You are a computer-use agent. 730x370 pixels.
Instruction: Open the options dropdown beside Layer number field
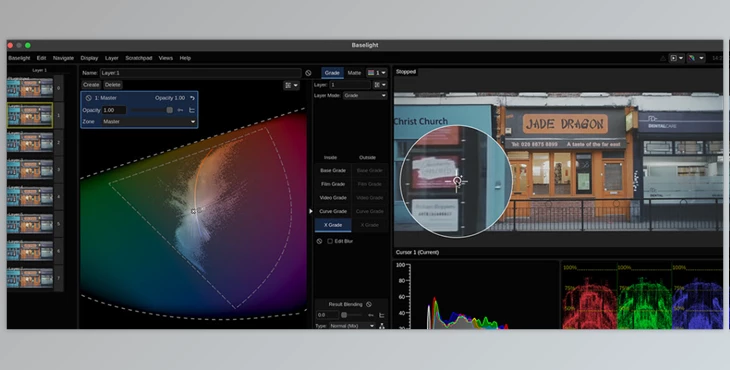(x=380, y=85)
